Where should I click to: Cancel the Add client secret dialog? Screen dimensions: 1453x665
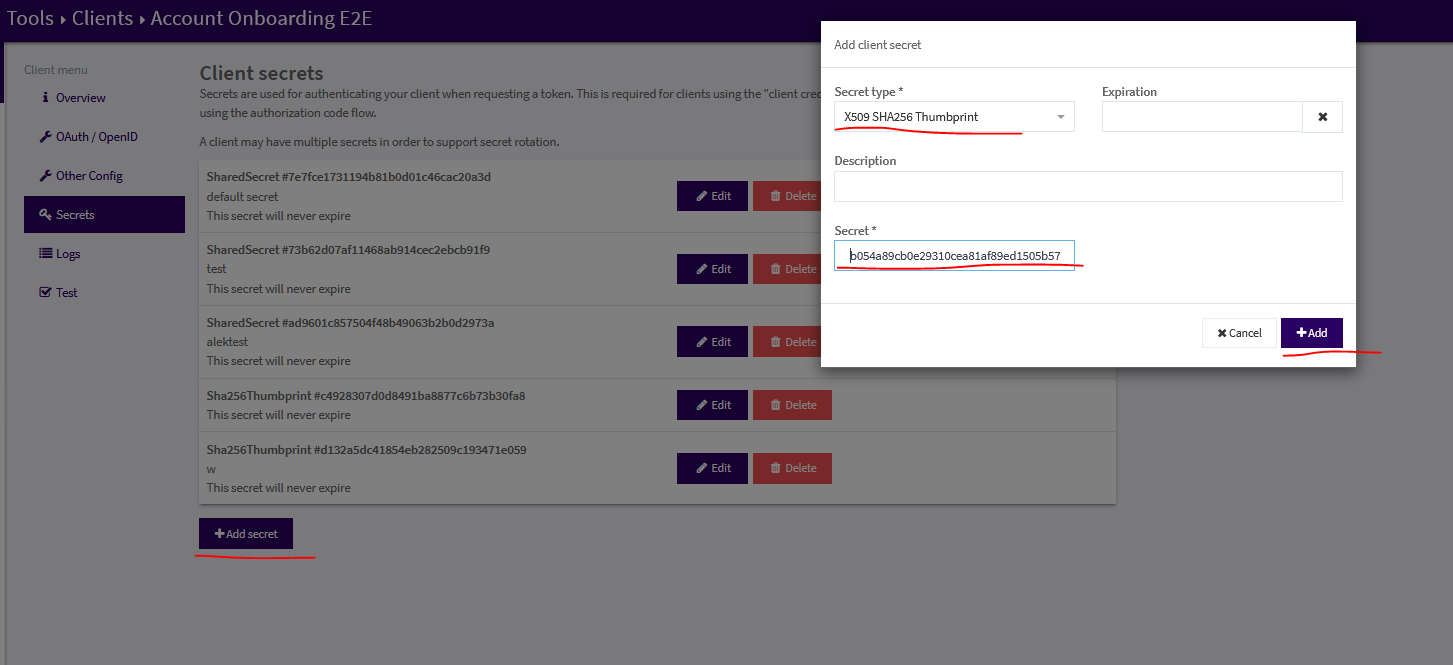(1239, 333)
